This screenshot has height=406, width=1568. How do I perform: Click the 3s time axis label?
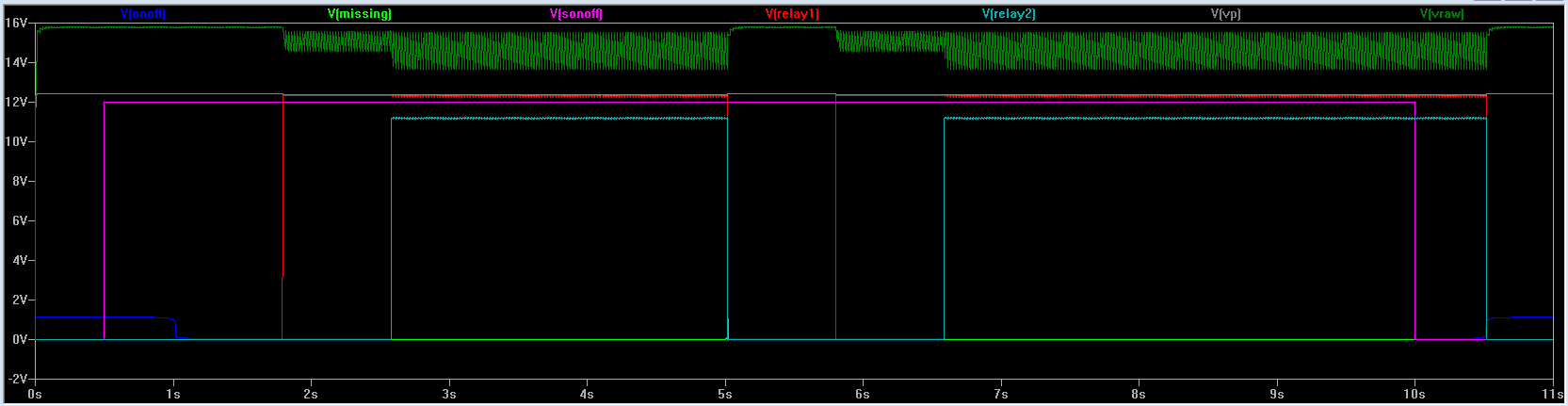(x=449, y=395)
